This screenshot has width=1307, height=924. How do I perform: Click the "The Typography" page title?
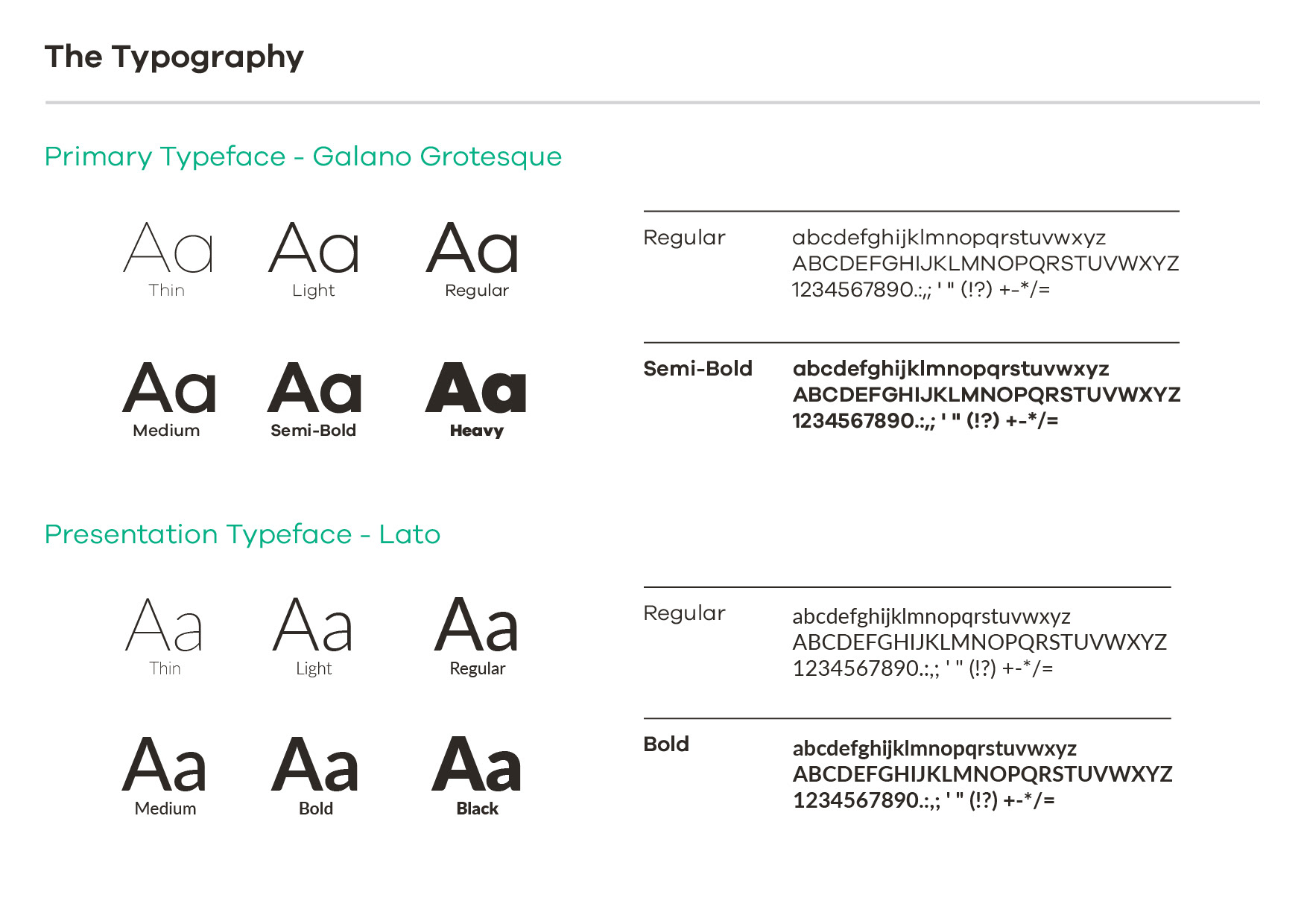174,57
